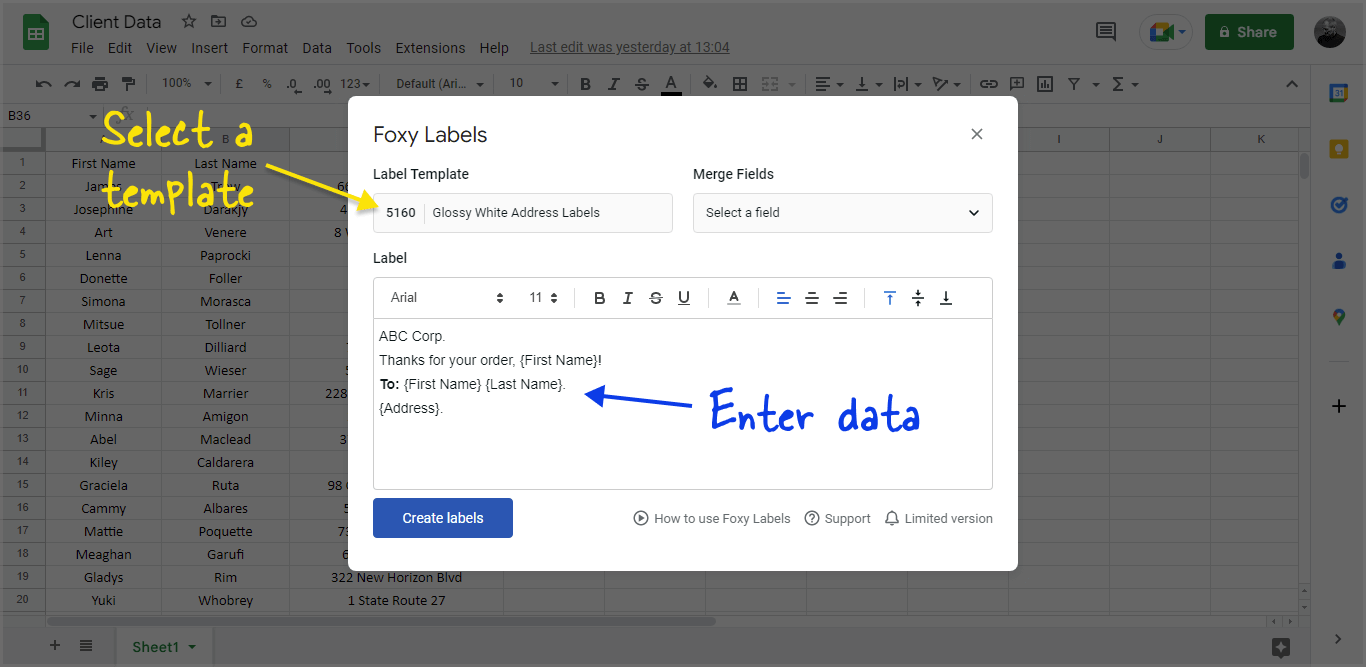Check cloud save status icon
Viewport: 1366px width, 667px height.
point(249,21)
